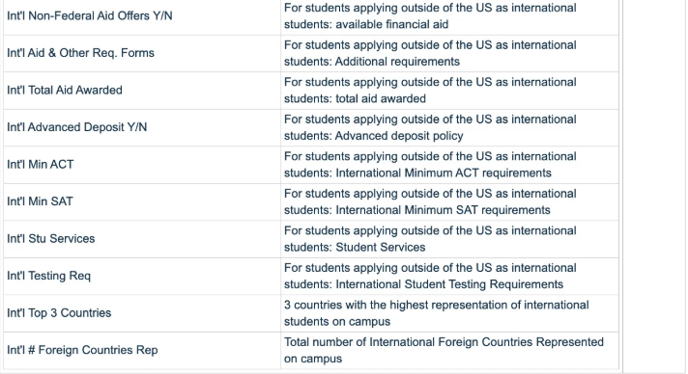The height and width of the screenshot is (374, 688).
Task: Select the 'Student Services' description cell
Action: point(450,239)
